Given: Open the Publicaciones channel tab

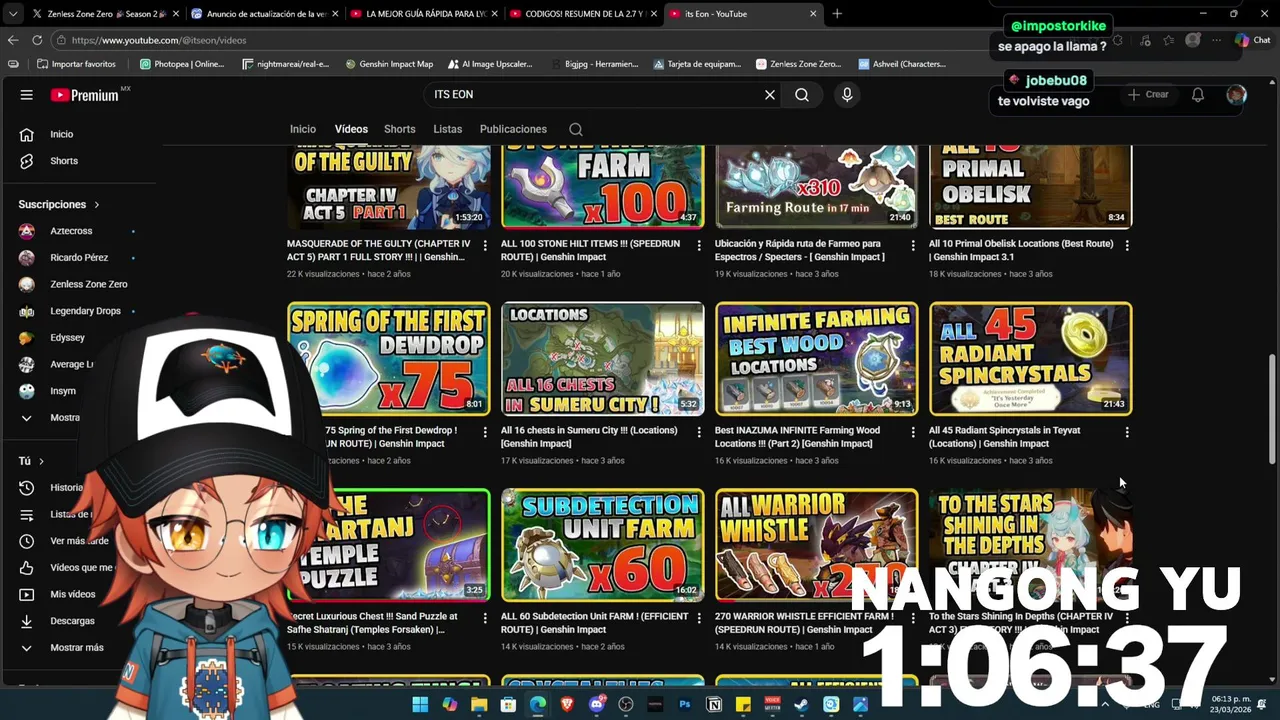Looking at the screenshot, I should coord(513,129).
